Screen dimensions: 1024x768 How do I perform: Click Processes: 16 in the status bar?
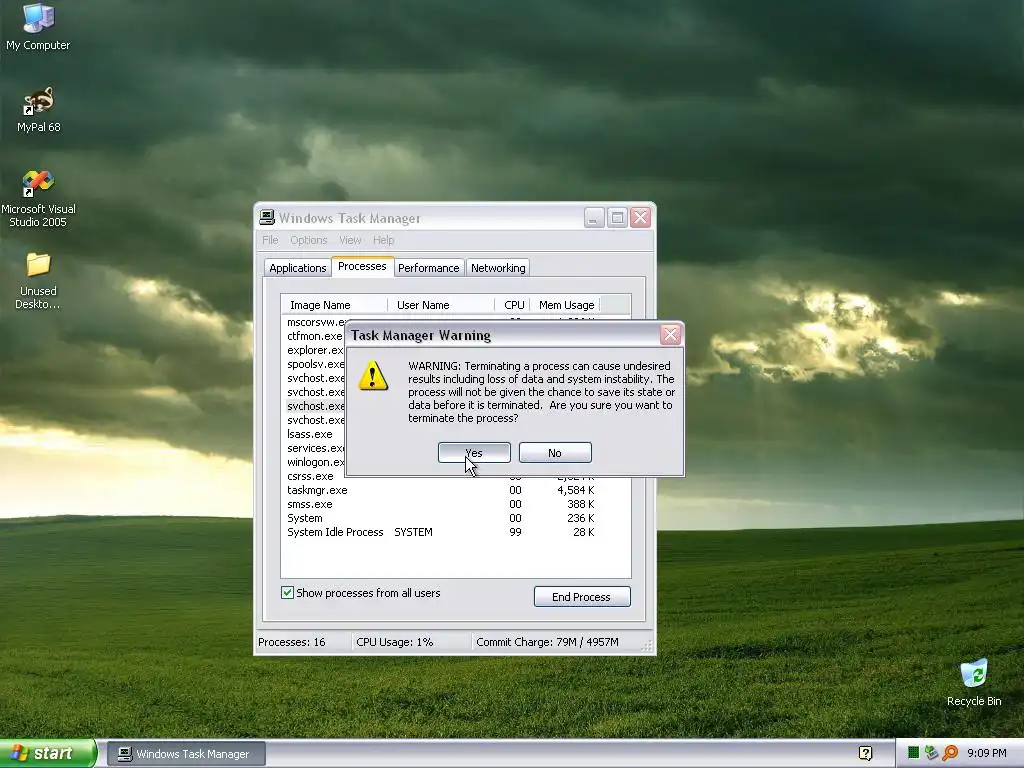click(x=291, y=642)
